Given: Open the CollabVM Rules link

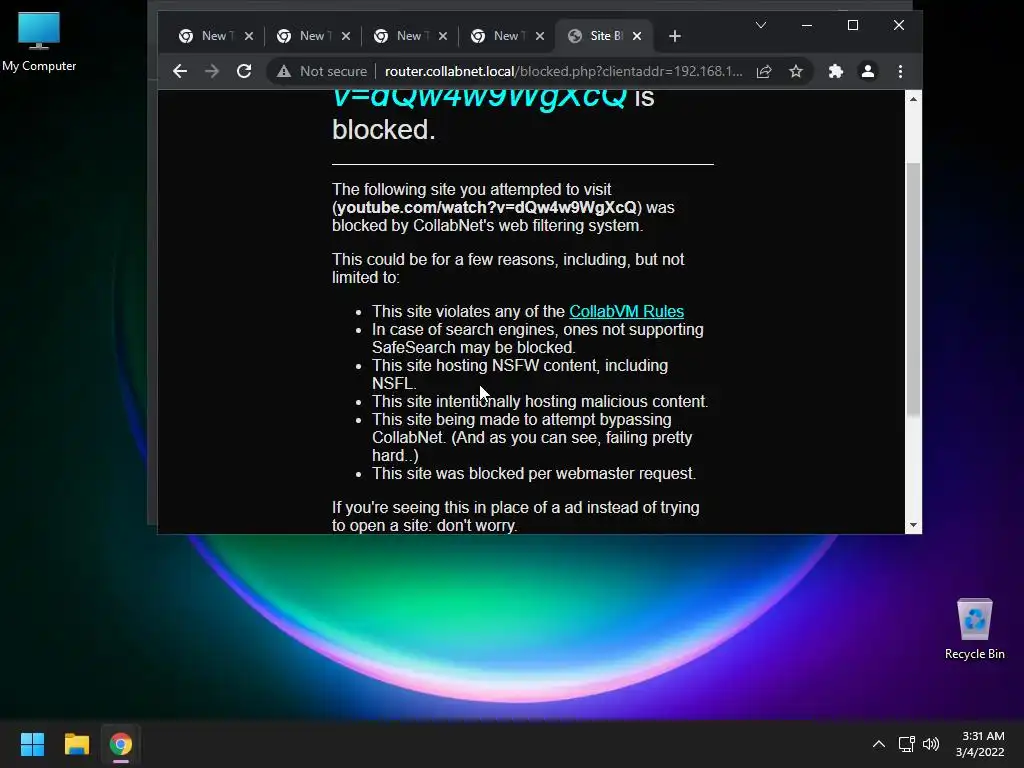Looking at the screenshot, I should pyautogui.click(x=626, y=312).
